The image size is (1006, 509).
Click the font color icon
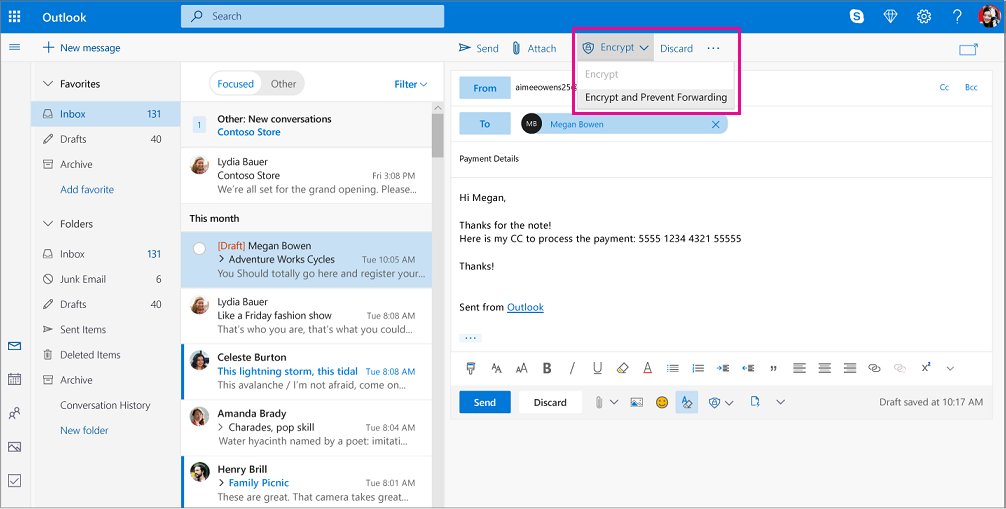tap(647, 368)
